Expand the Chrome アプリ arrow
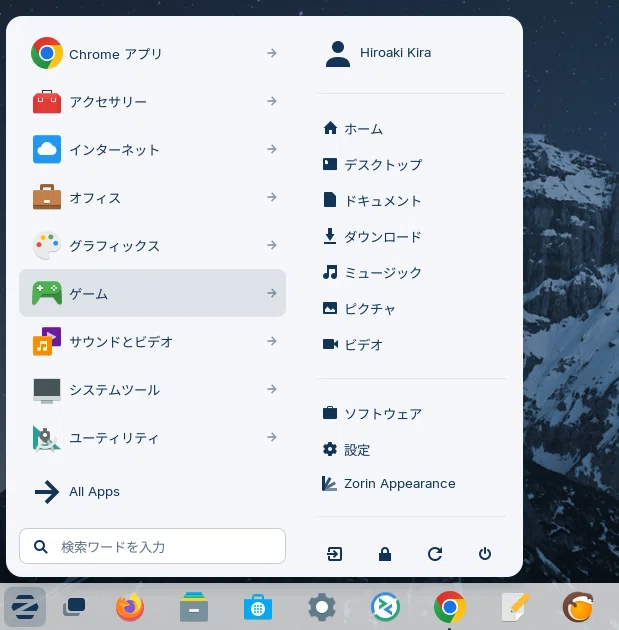The height and width of the screenshot is (630, 619). [x=272, y=53]
